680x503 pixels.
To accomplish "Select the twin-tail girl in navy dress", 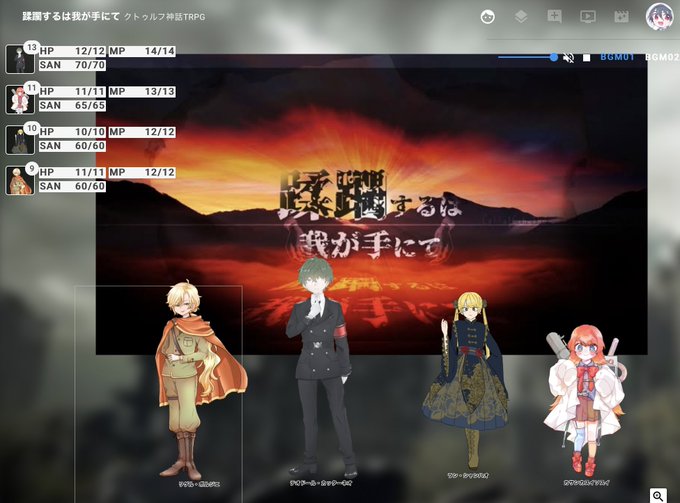I will tap(468, 382).
